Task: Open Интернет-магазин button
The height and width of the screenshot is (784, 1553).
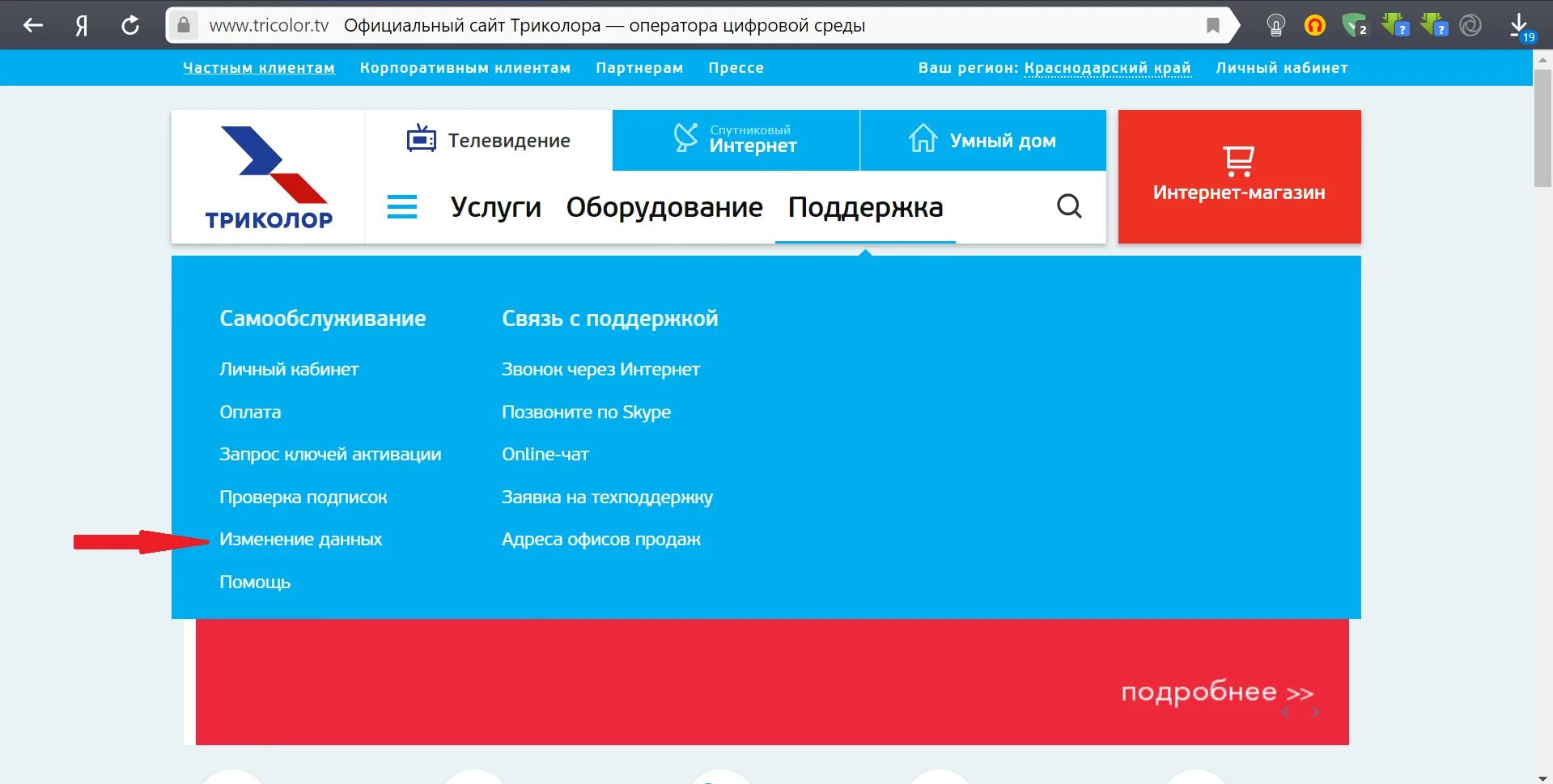Action: pos(1239,176)
